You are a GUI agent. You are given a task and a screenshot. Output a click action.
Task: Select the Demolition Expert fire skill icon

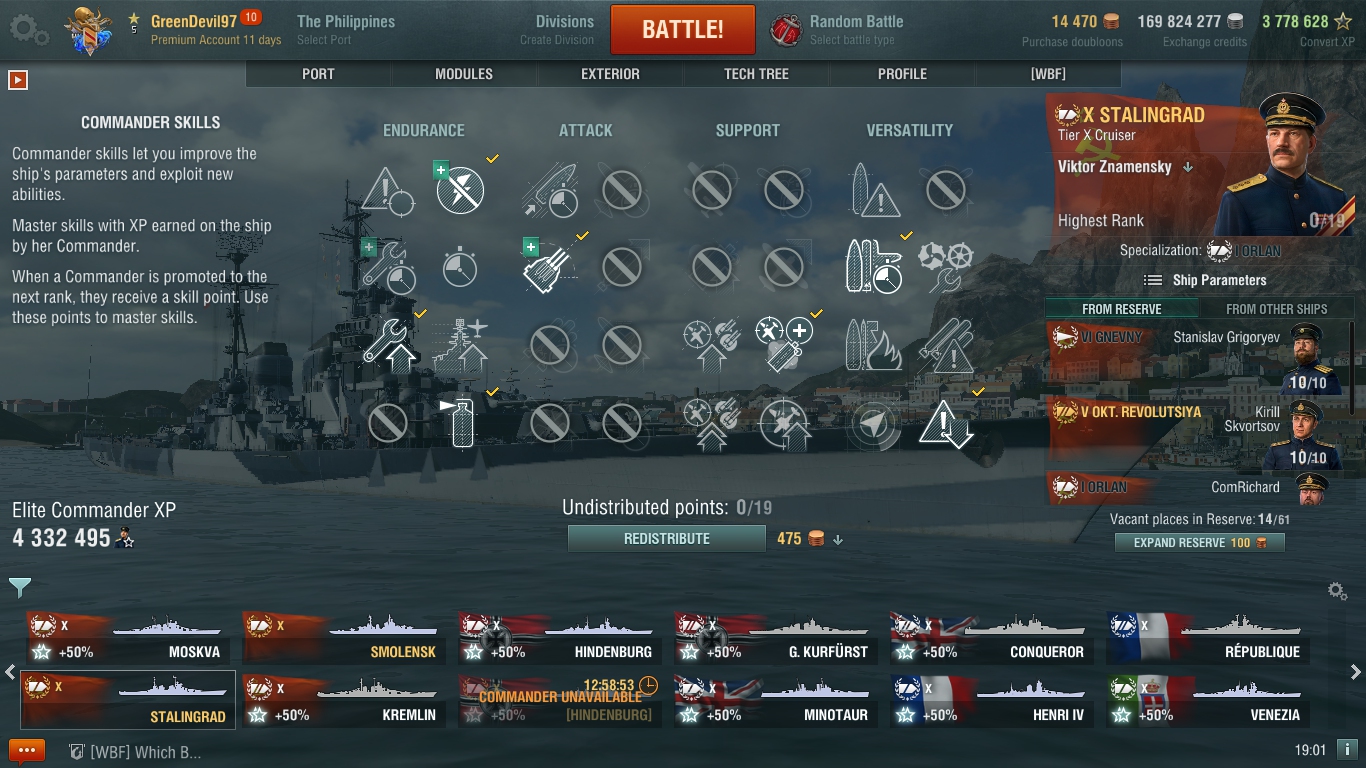tap(874, 343)
